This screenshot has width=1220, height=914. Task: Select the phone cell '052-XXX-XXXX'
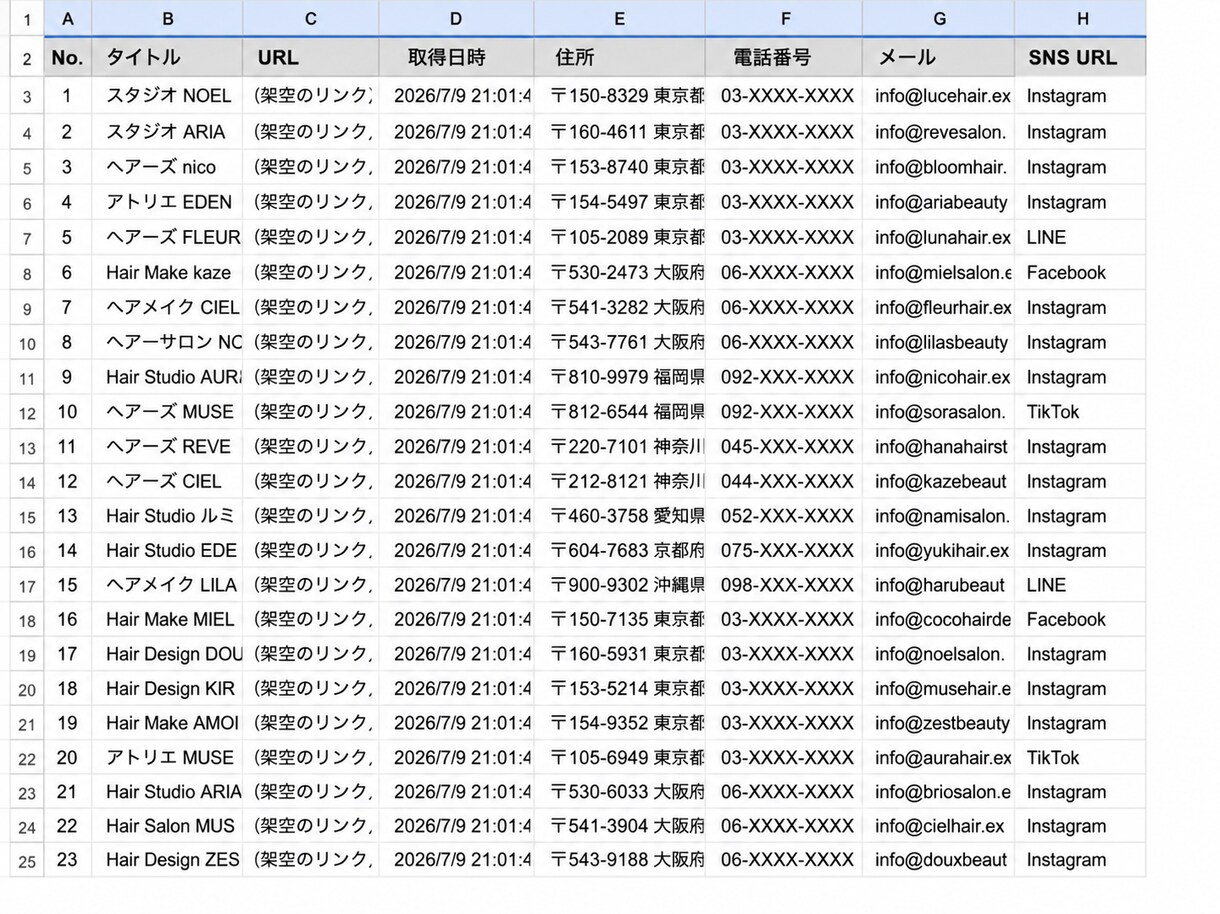tap(784, 516)
